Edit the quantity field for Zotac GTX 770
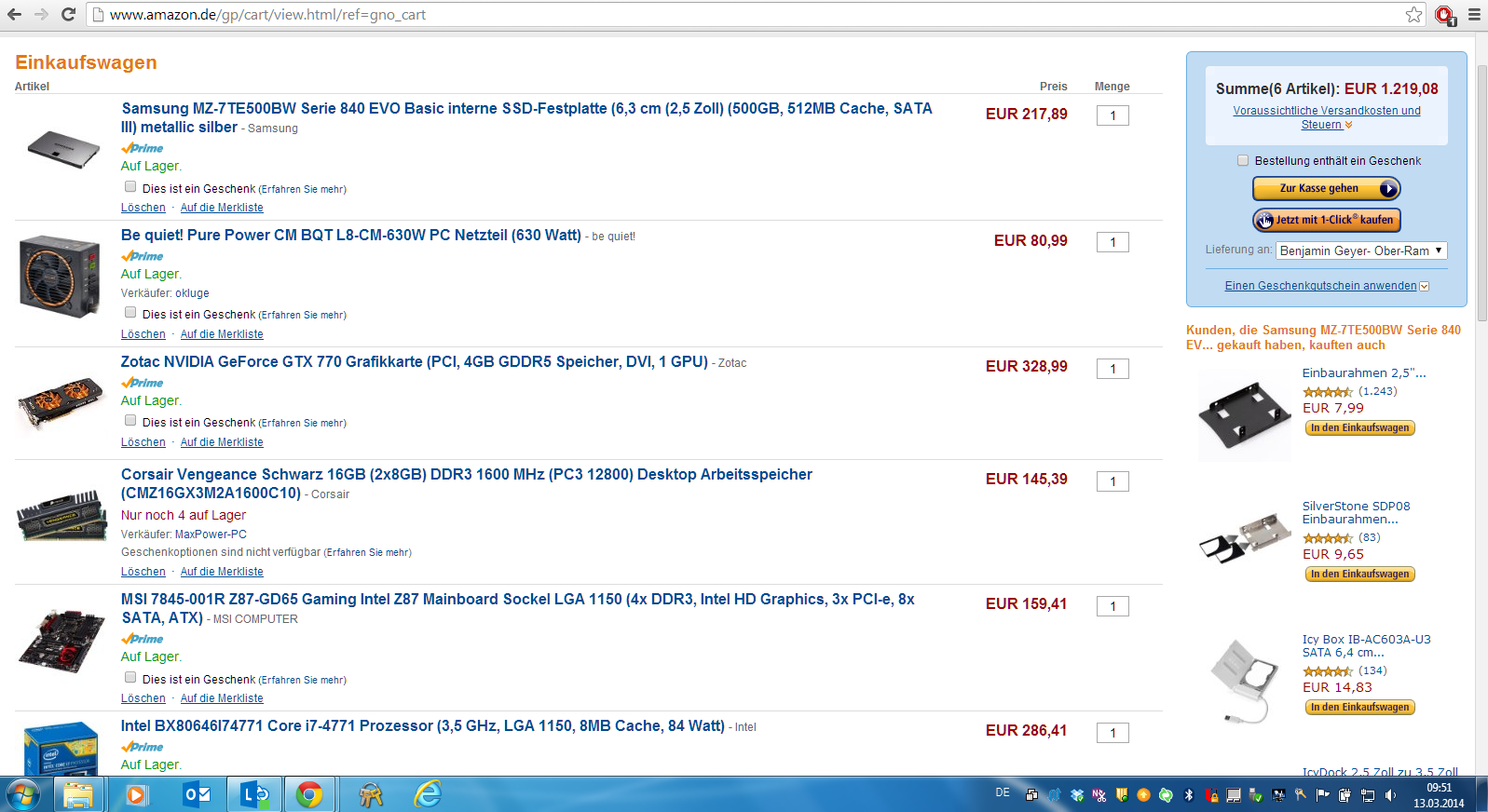Screen dimensions: 1488x812 pos(1113,369)
